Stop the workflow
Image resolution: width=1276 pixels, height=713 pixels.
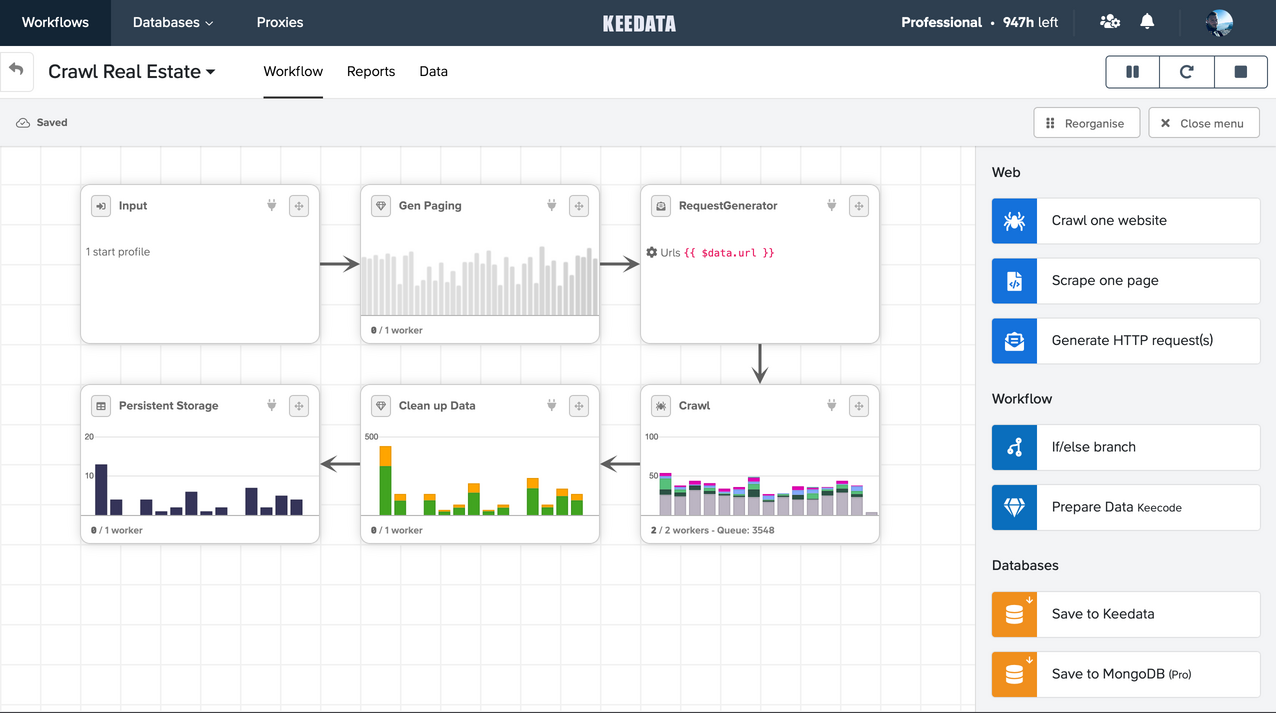tap(1241, 72)
